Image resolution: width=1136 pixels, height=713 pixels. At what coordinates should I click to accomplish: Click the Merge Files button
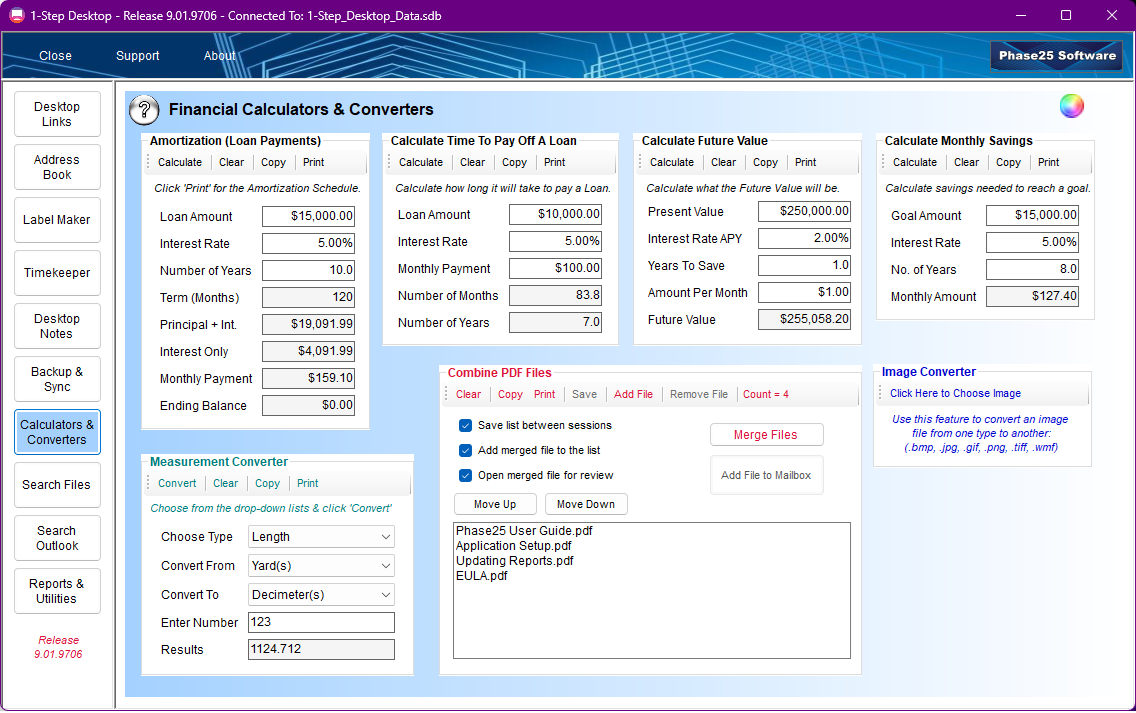coord(766,435)
